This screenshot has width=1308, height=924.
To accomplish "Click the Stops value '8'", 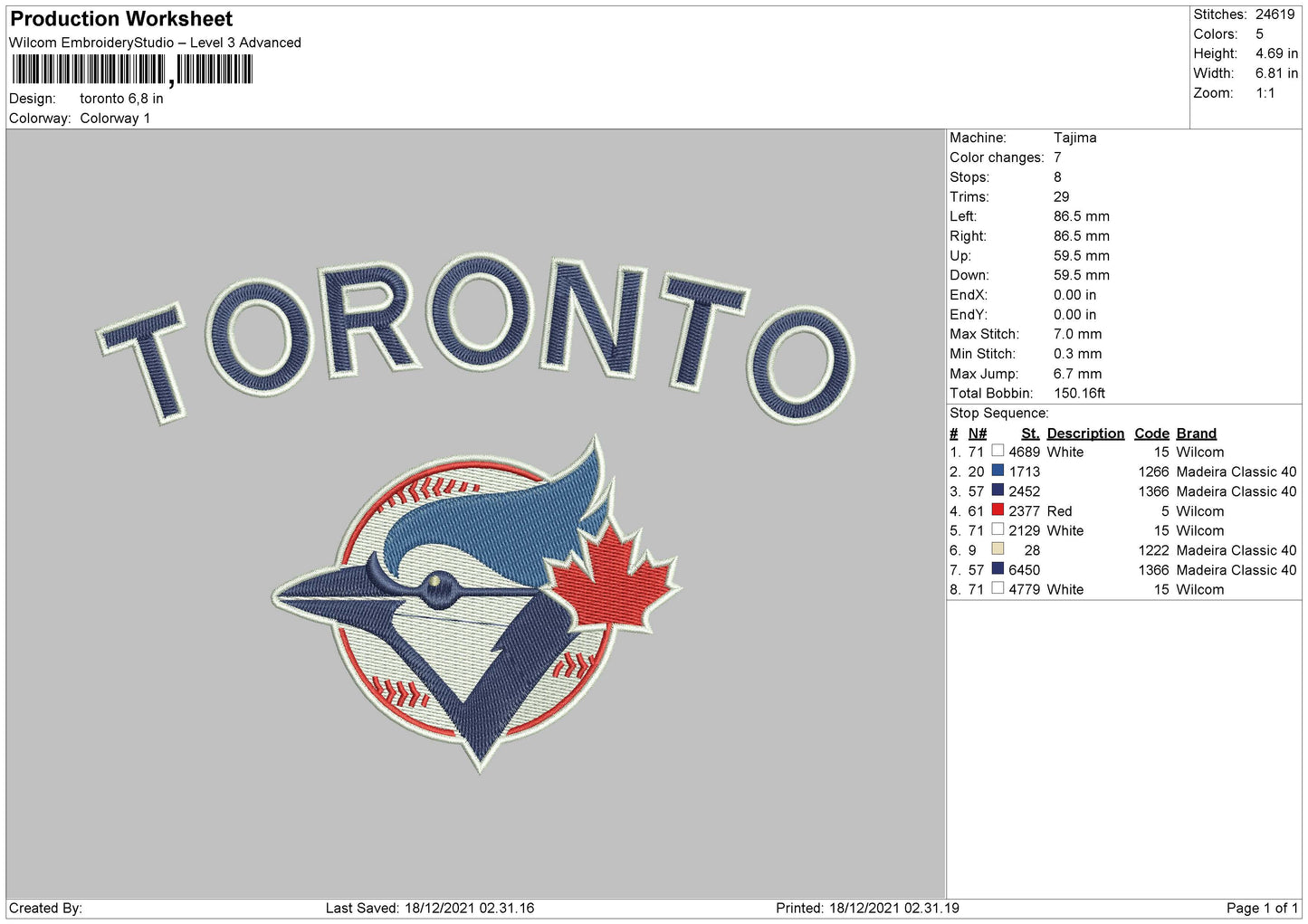I will pos(1057,177).
